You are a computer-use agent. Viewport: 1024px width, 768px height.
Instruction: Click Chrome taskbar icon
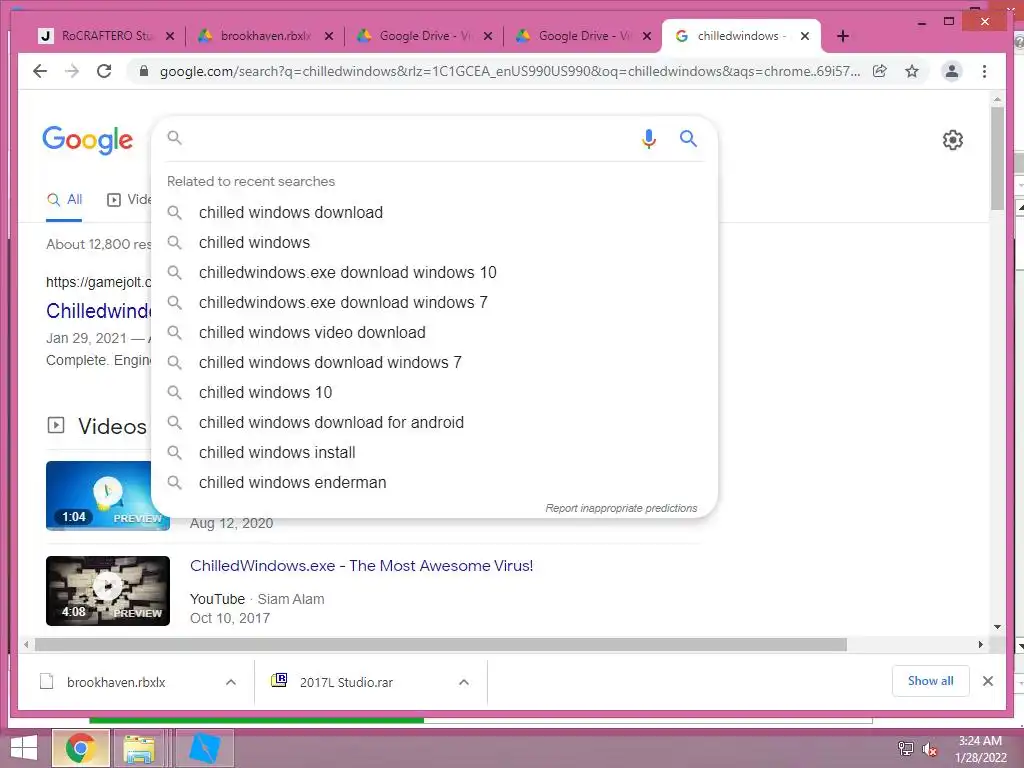click(80, 748)
